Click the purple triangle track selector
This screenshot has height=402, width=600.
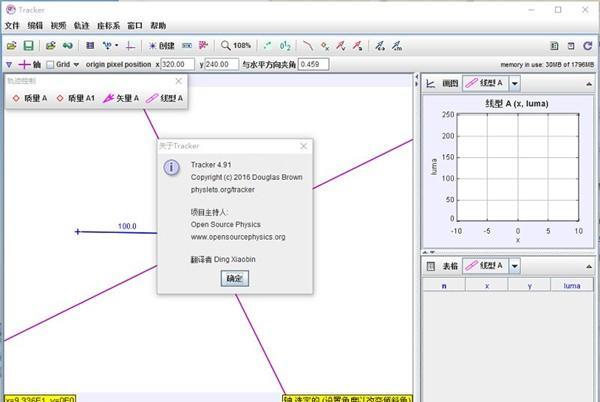click(x=9, y=65)
